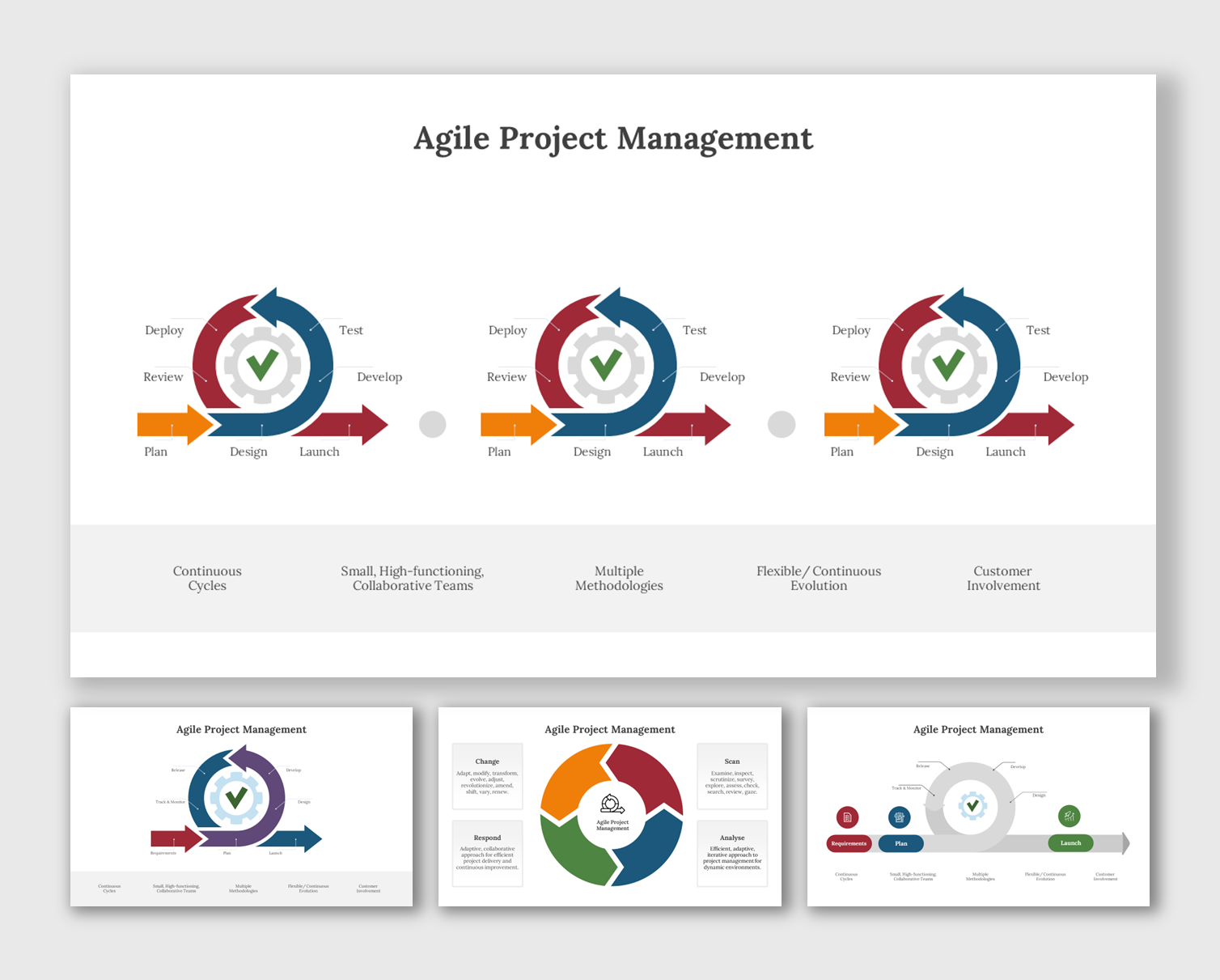Click the gray dot separator before the third cycle
Viewport: 1220px width, 980px height.
point(782,424)
